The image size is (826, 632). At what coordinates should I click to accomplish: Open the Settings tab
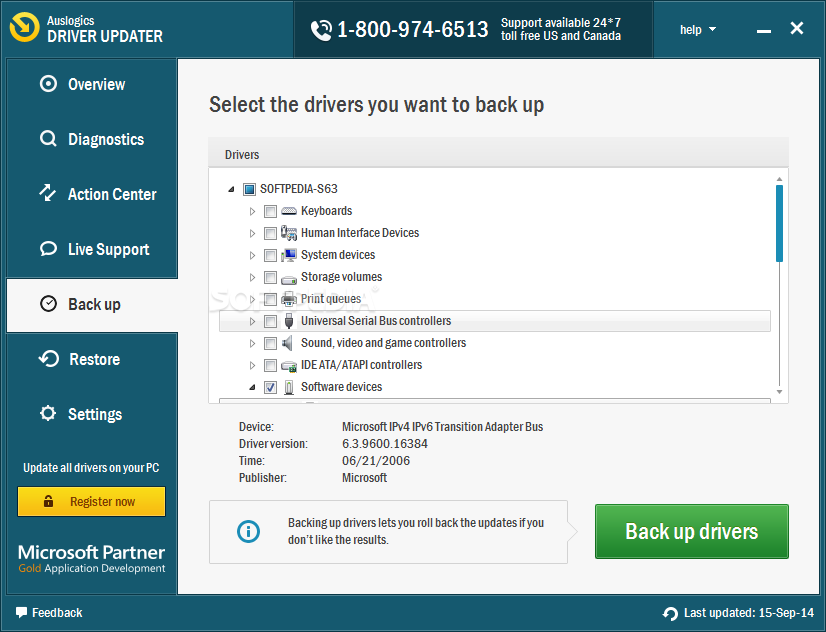point(92,414)
